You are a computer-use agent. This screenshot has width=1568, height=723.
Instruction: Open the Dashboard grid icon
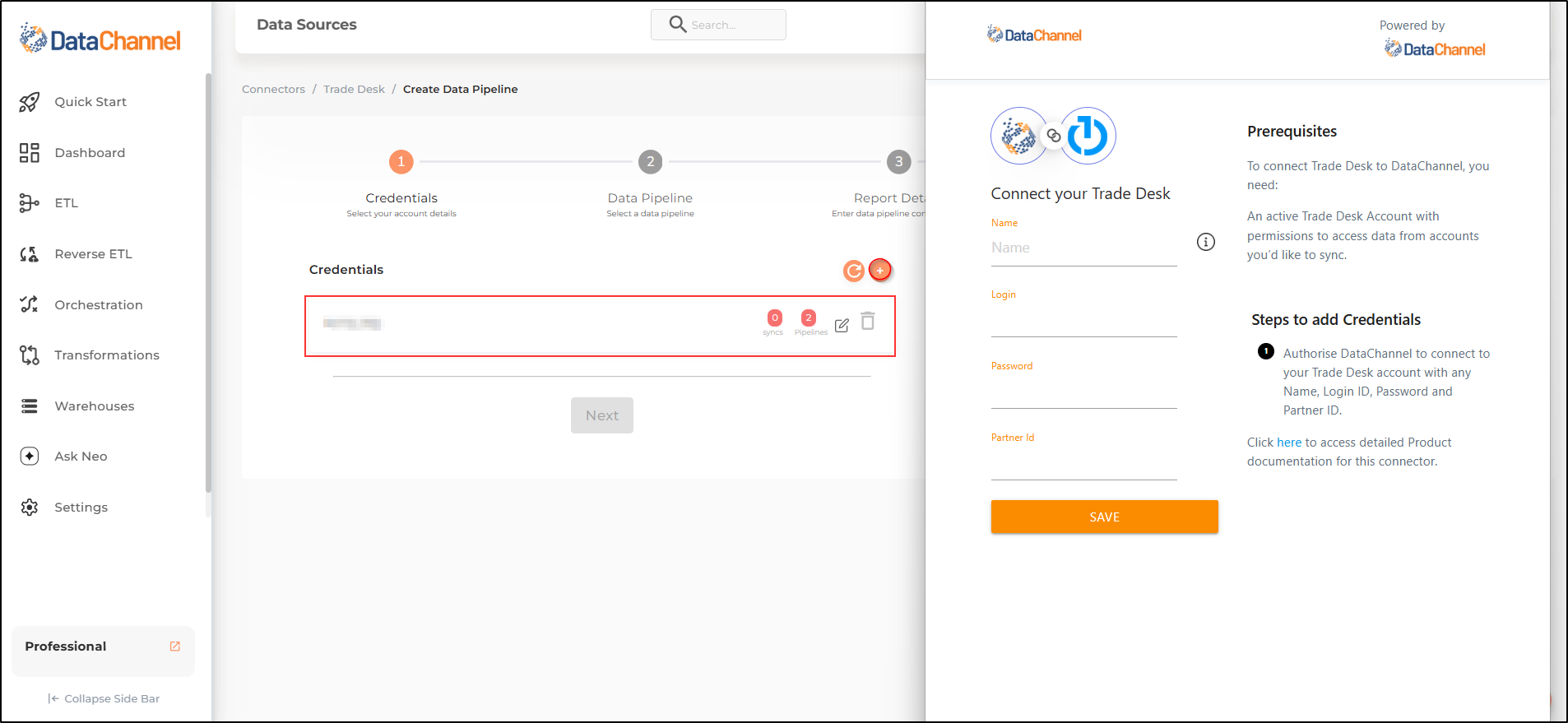point(30,153)
